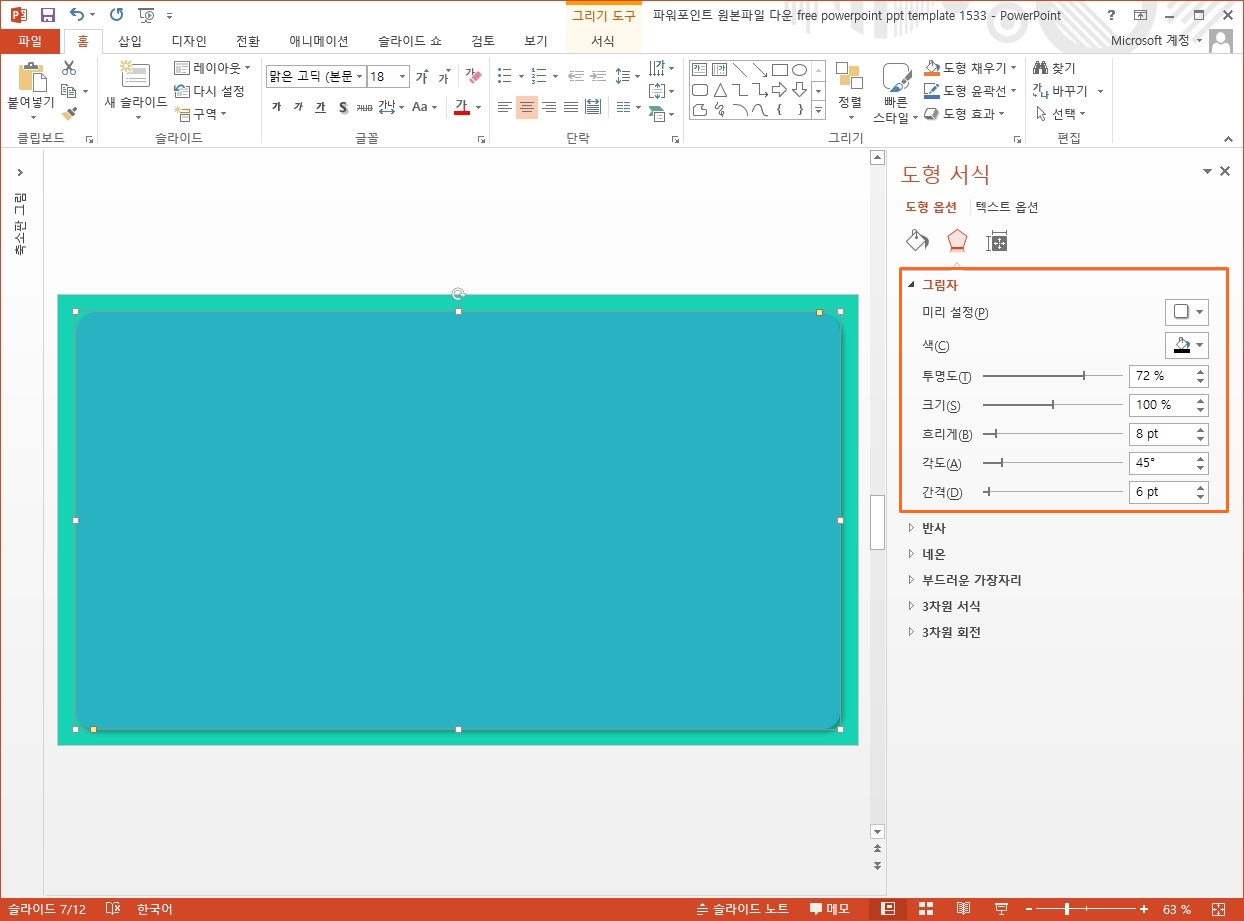
Task: Open the 디자인 Design ribbon tab
Action: (189, 41)
